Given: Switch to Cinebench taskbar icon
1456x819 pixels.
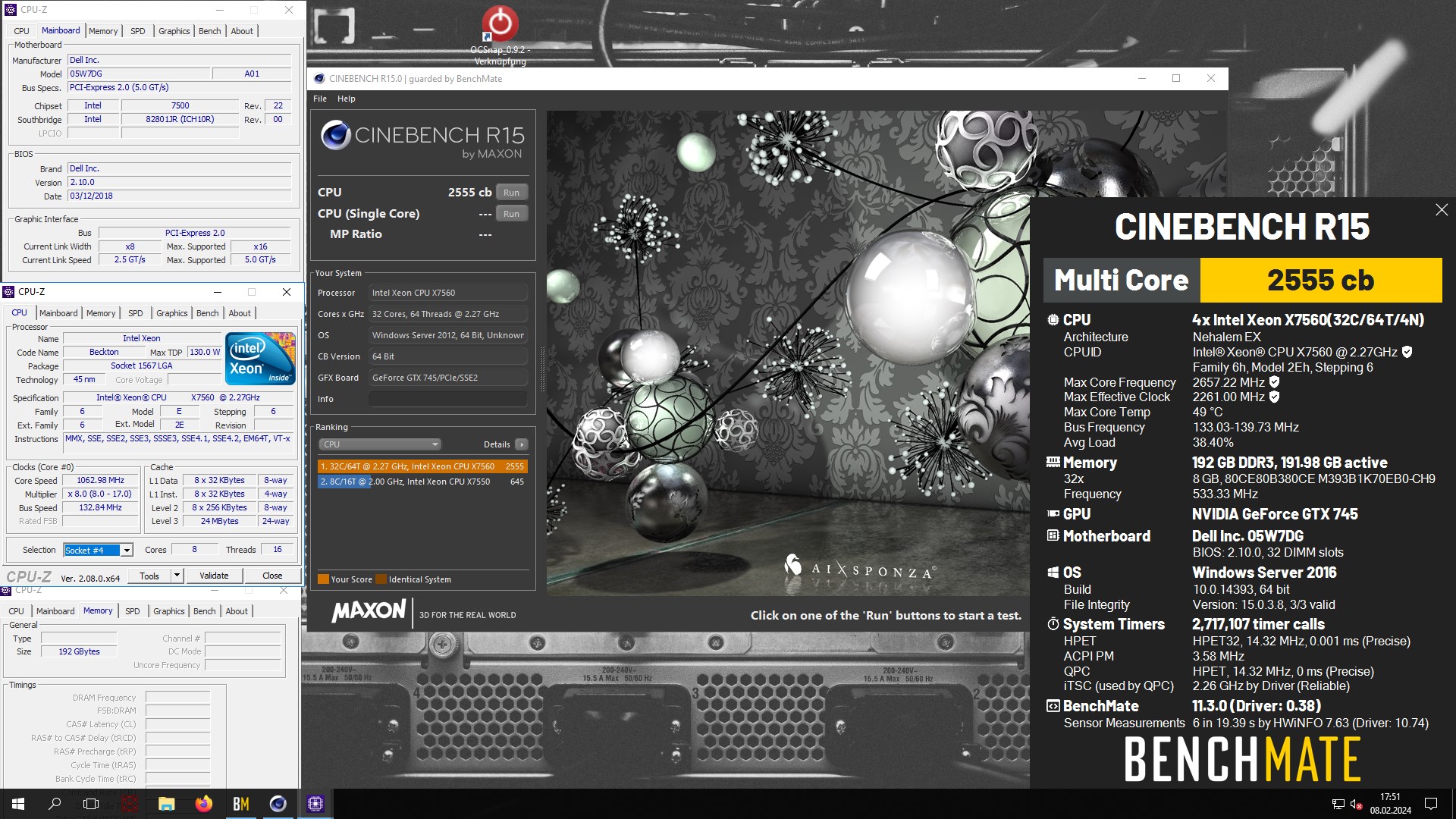Looking at the screenshot, I should pyautogui.click(x=278, y=804).
